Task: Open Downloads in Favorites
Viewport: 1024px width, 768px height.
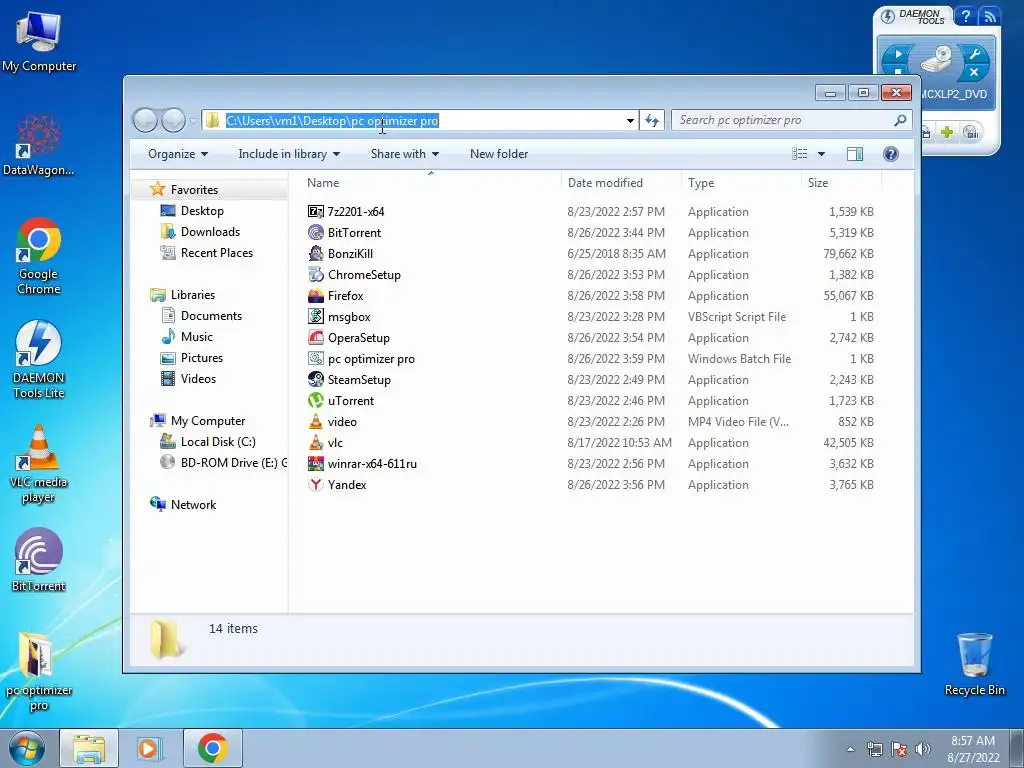Action: (x=210, y=232)
